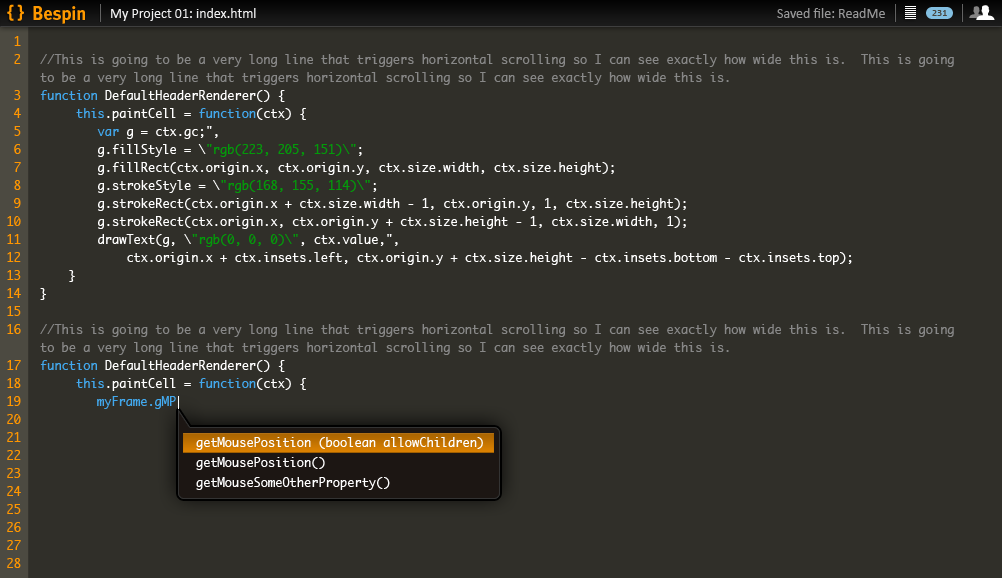
Task: Click the 231 message counter badge
Action: coord(939,13)
